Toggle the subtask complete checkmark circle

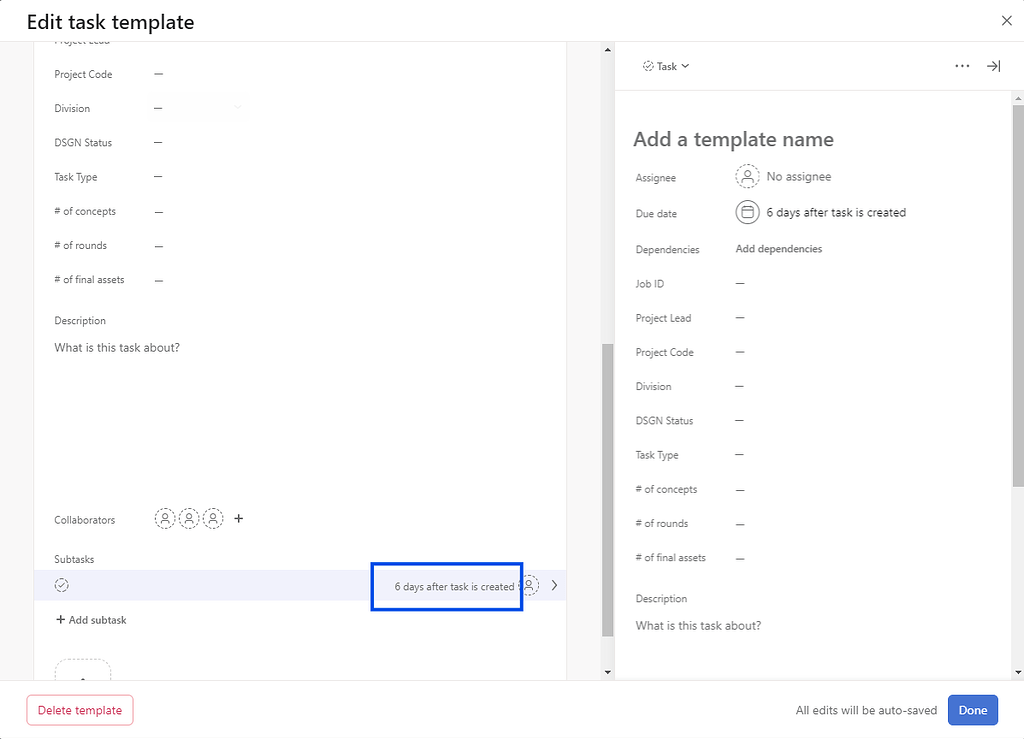pos(62,585)
